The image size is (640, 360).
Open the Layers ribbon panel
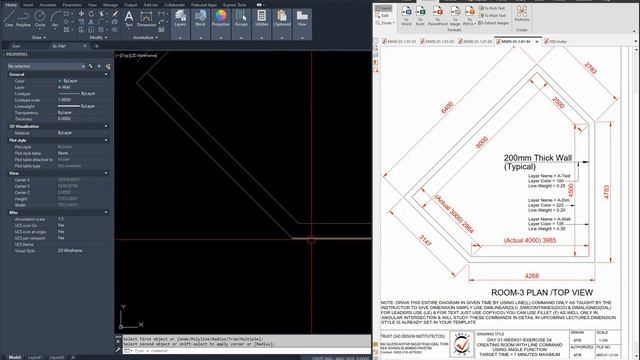tap(180, 24)
